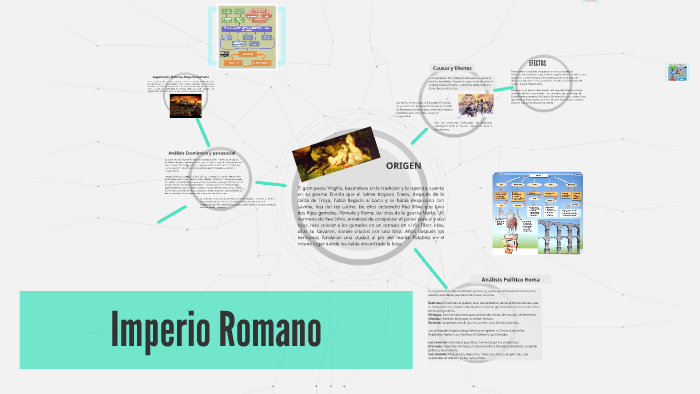The height and width of the screenshot is (394, 700).
Task: Click the Imperio Romano title banner
Action: tap(216, 330)
